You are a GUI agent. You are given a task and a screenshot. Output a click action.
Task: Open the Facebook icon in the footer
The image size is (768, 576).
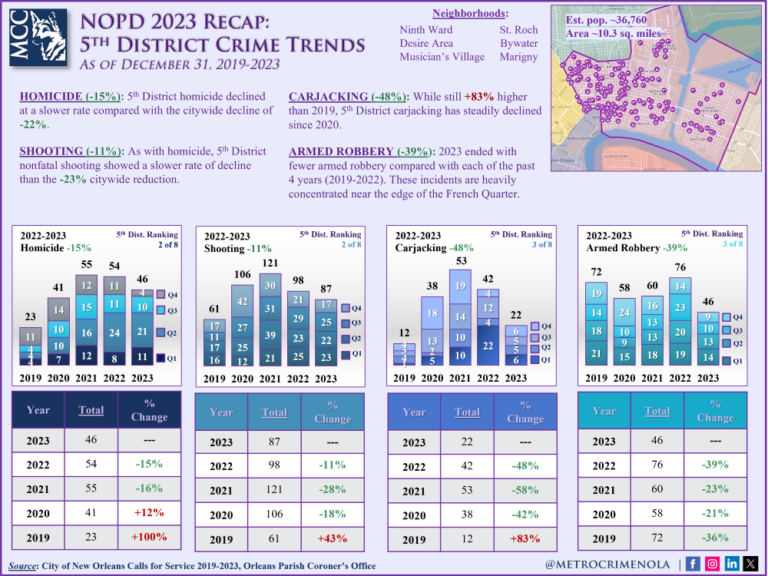tap(693, 564)
